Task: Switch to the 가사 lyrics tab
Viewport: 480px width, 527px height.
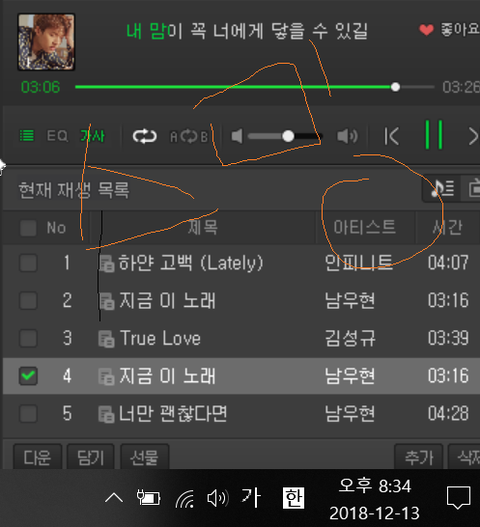Action: [92, 136]
